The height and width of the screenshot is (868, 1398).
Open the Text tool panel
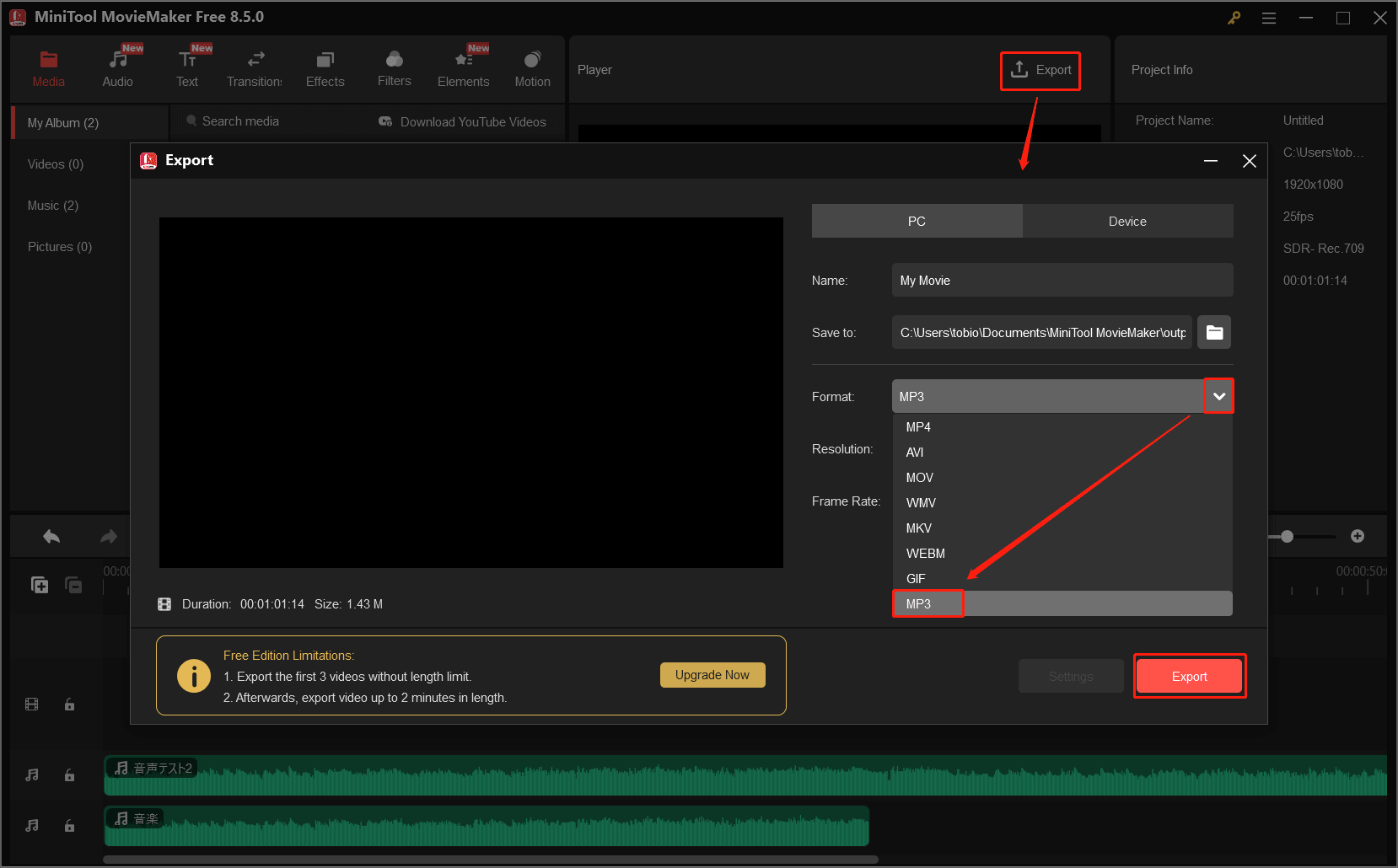[186, 67]
